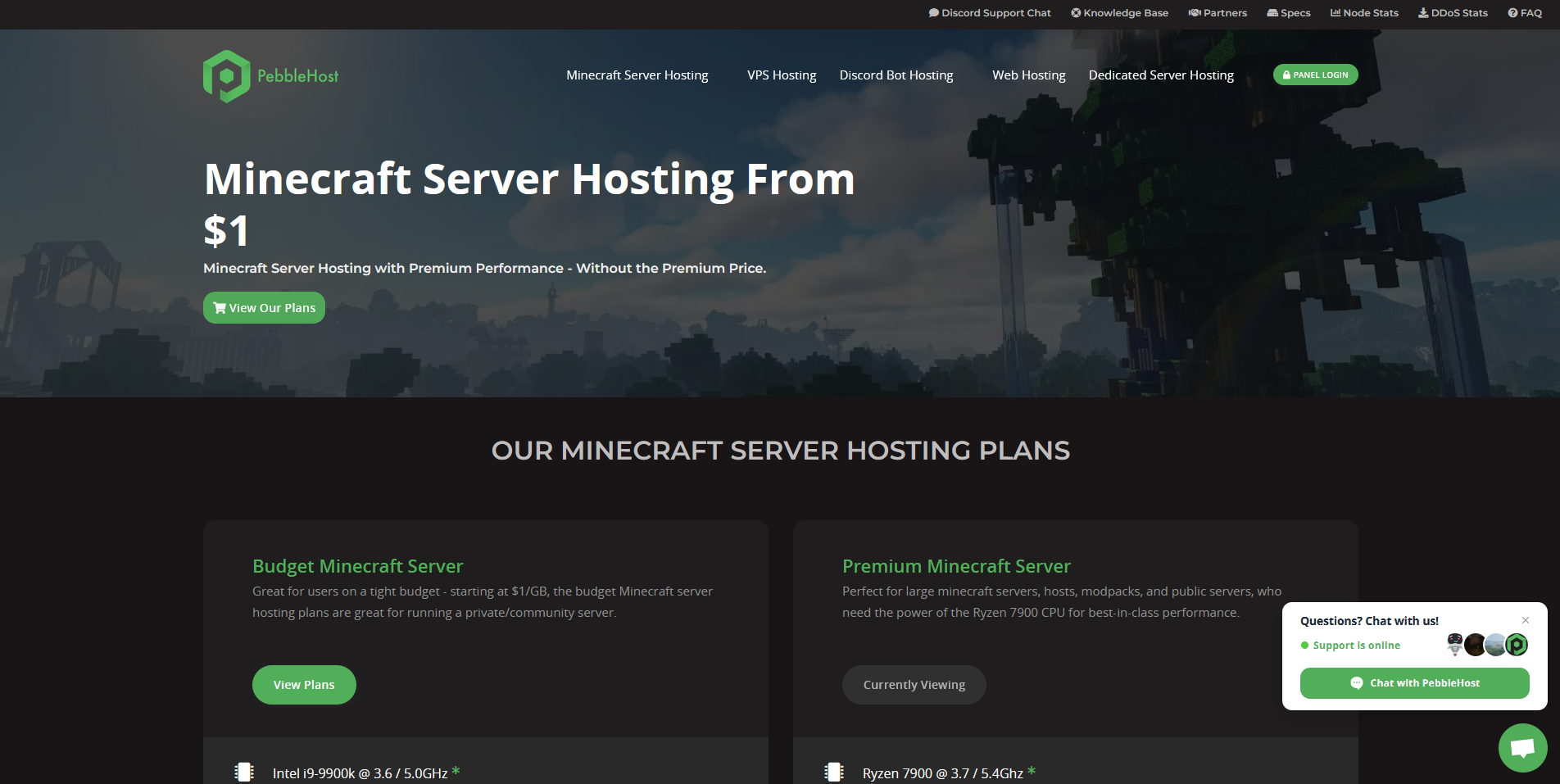
Task: Click View Plans under Budget Minecraft Server
Action: point(304,685)
